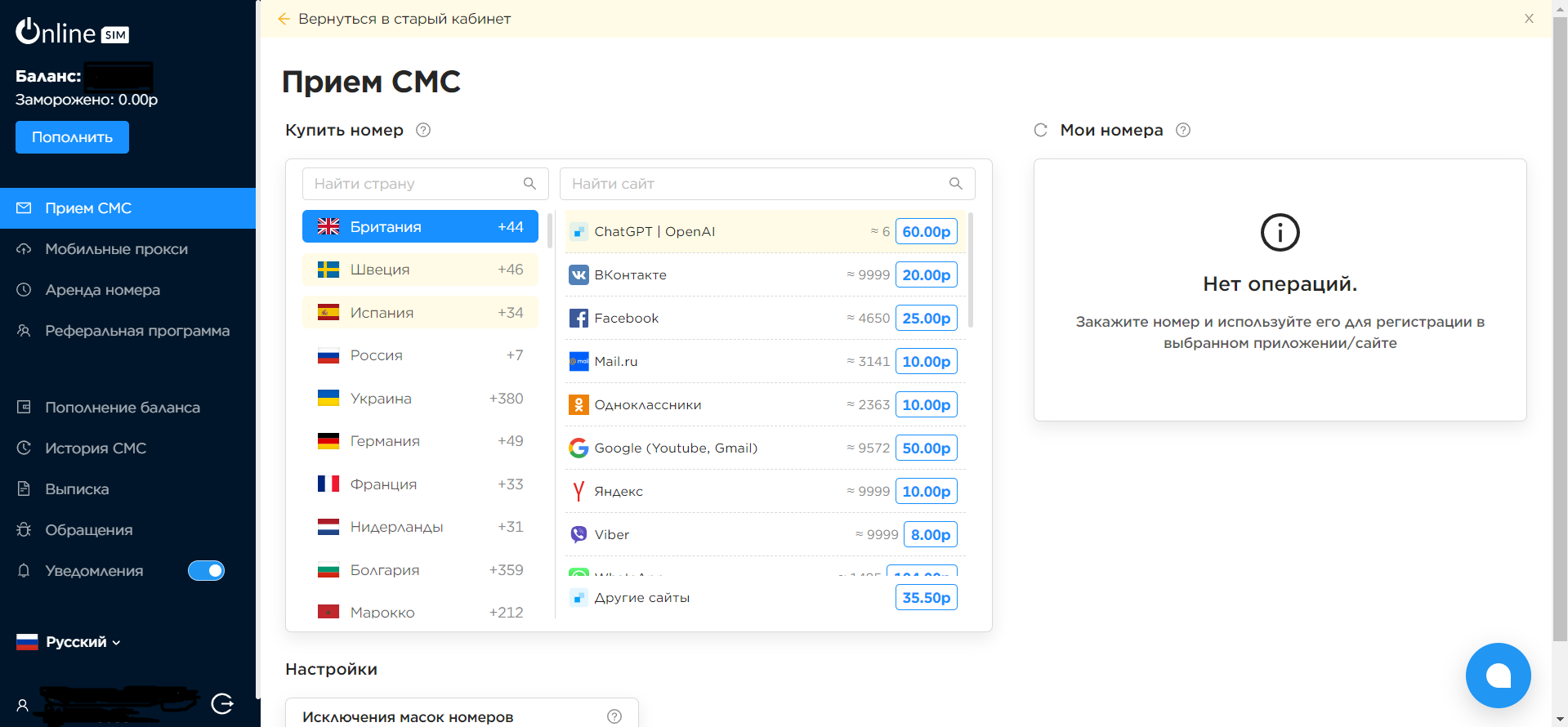Focus the Найти страну search field
The width and height of the screenshot is (1568, 727).
tap(424, 184)
